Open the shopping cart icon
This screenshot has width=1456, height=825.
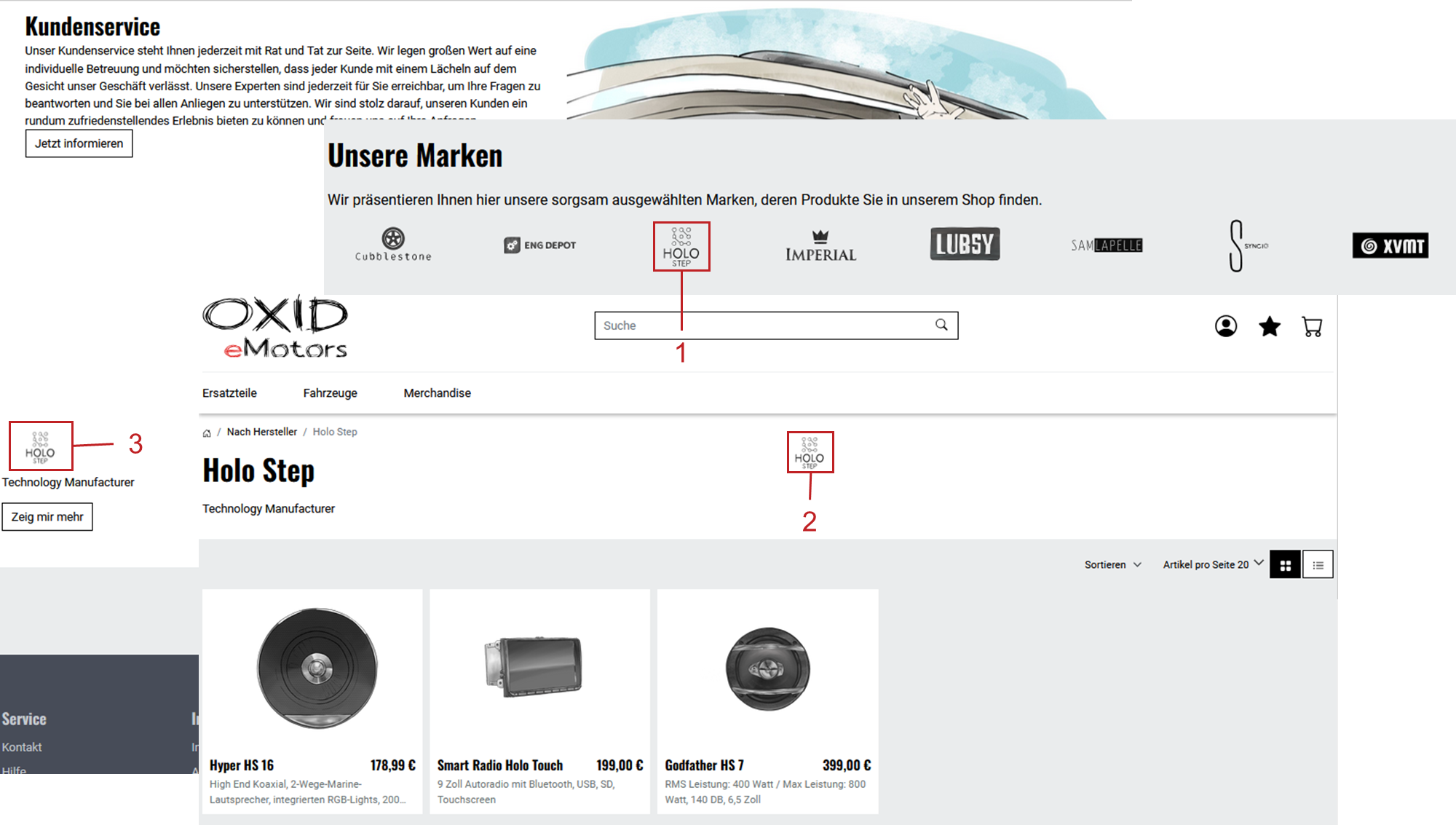click(1312, 326)
